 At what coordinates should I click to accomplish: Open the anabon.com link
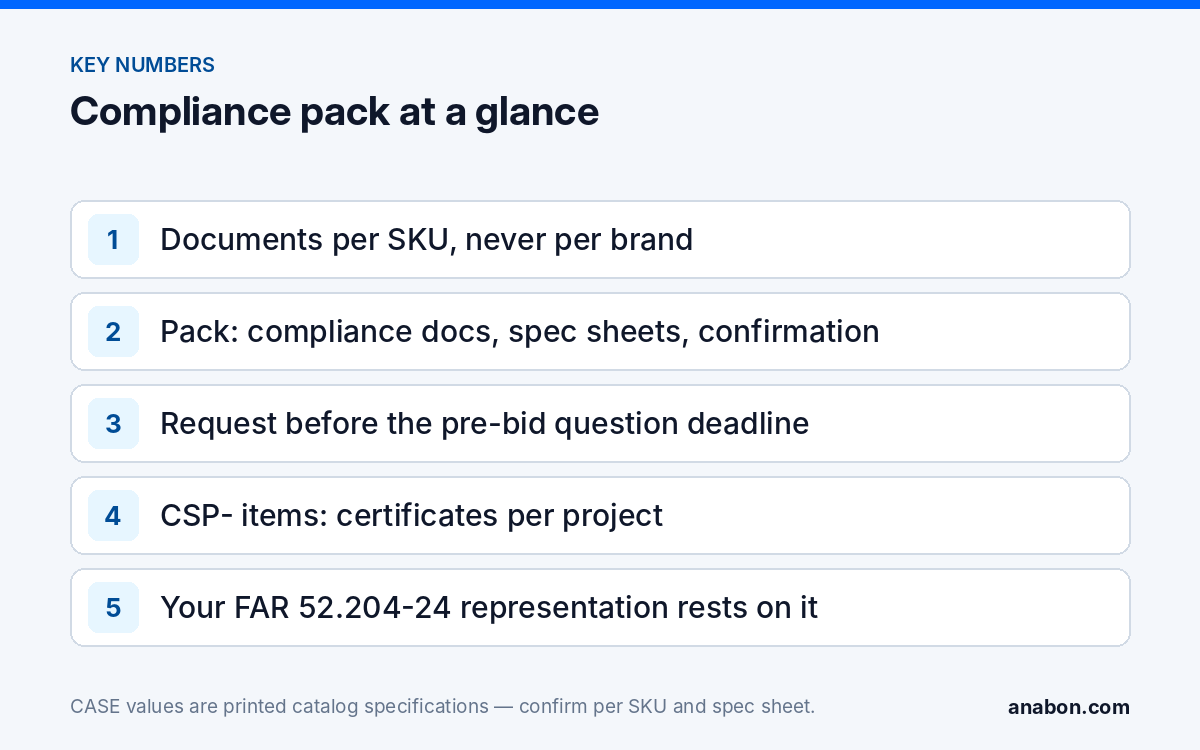[1069, 707]
